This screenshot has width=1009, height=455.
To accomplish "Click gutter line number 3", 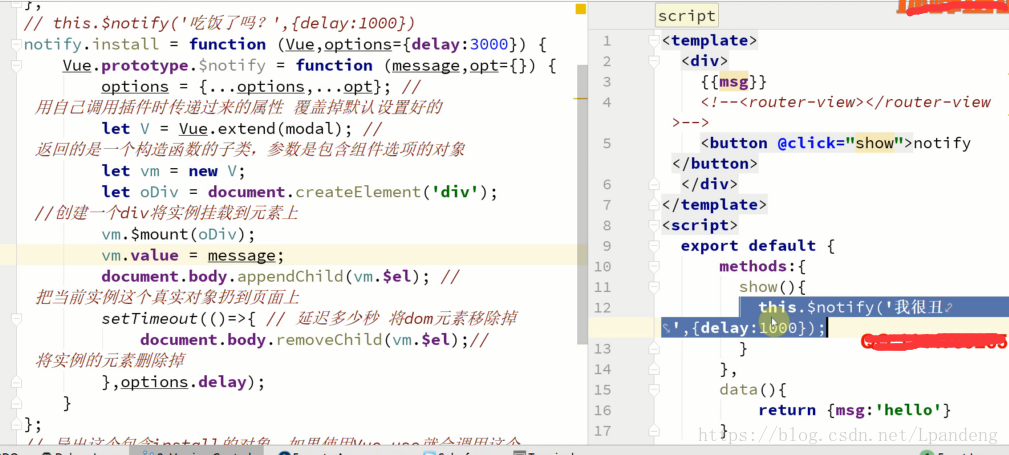I will tap(607, 82).
